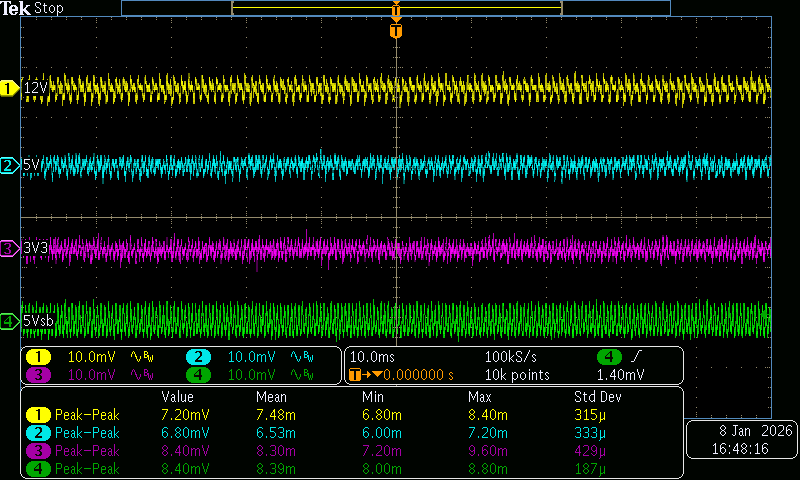The height and width of the screenshot is (480, 800).
Task: Select the trigger source channel 4 badge
Action: (x=608, y=357)
